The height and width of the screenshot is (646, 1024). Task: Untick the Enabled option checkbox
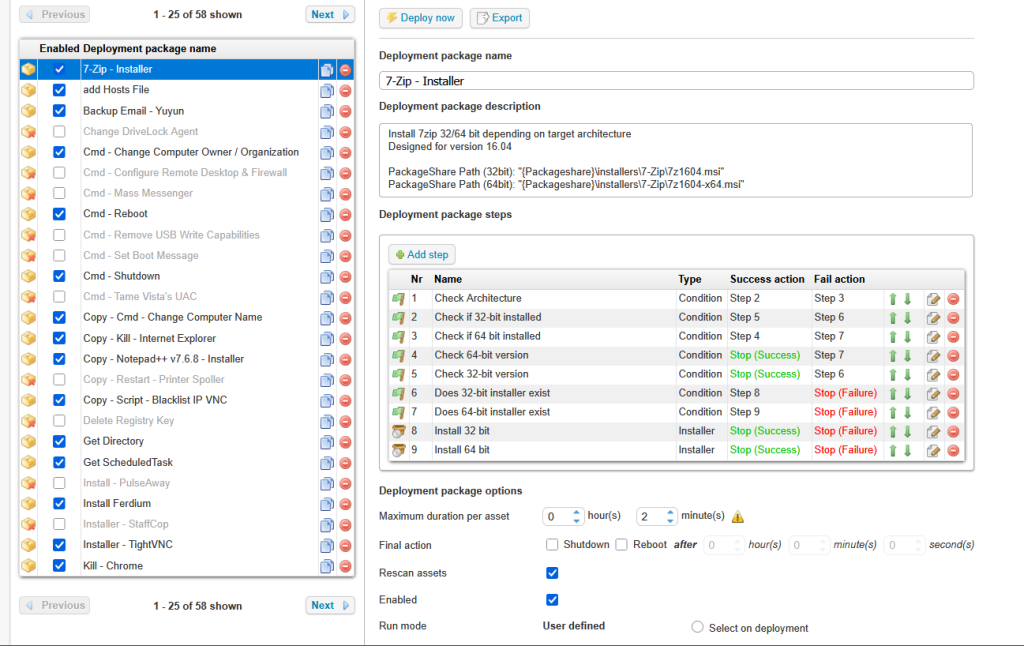[x=552, y=600]
